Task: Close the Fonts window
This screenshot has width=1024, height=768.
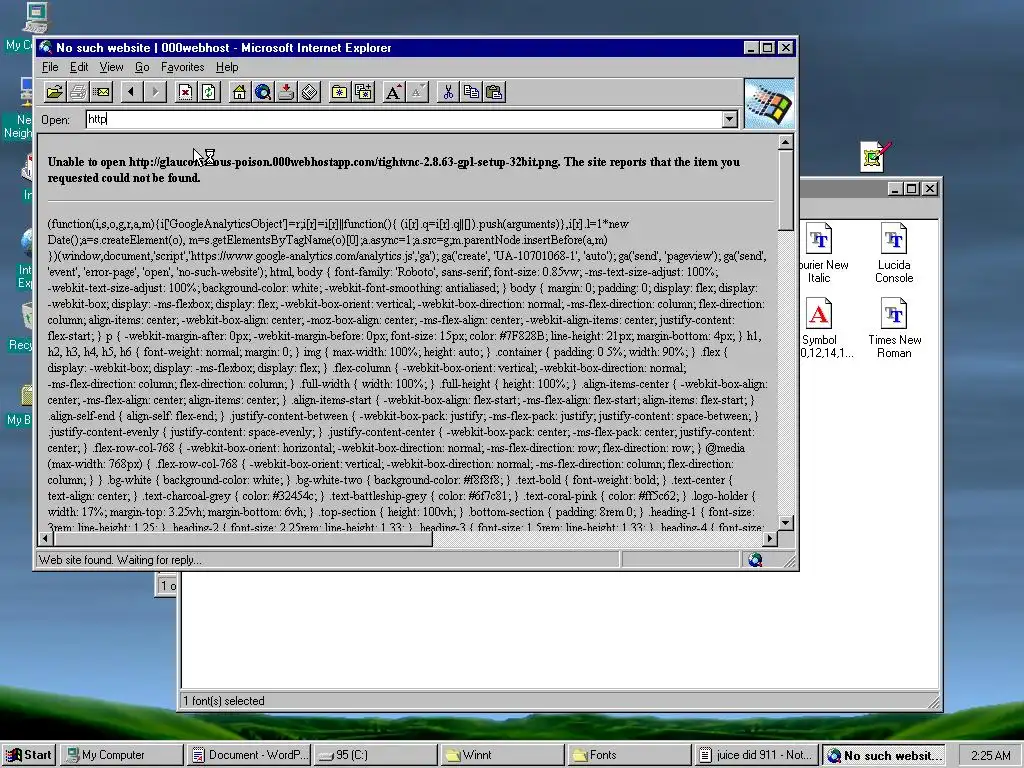Action: click(x=930, y=189)
